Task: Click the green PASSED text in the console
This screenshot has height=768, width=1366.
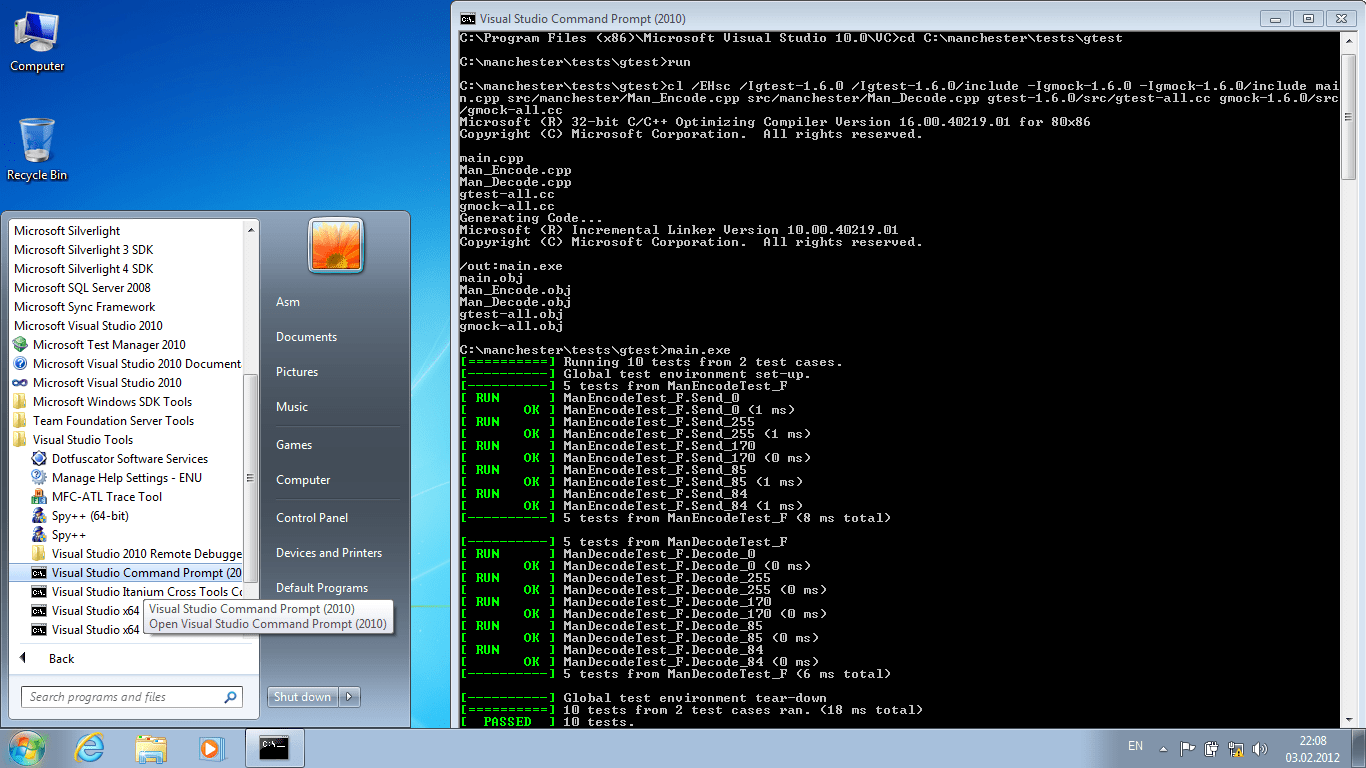Action: (x=507, y=722)
